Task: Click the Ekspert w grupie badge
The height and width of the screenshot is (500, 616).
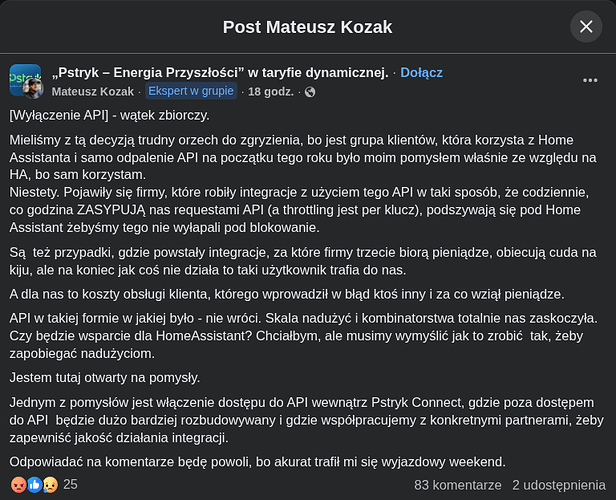Action: (x=191, y=91)
